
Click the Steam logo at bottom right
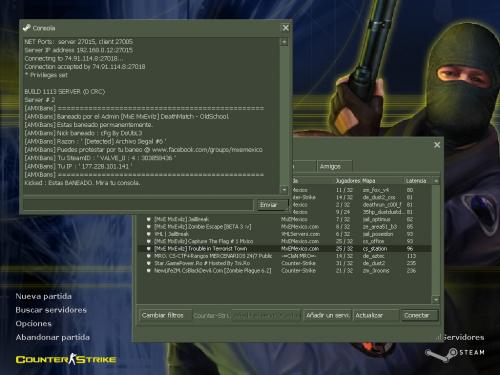tap(455, 354)
